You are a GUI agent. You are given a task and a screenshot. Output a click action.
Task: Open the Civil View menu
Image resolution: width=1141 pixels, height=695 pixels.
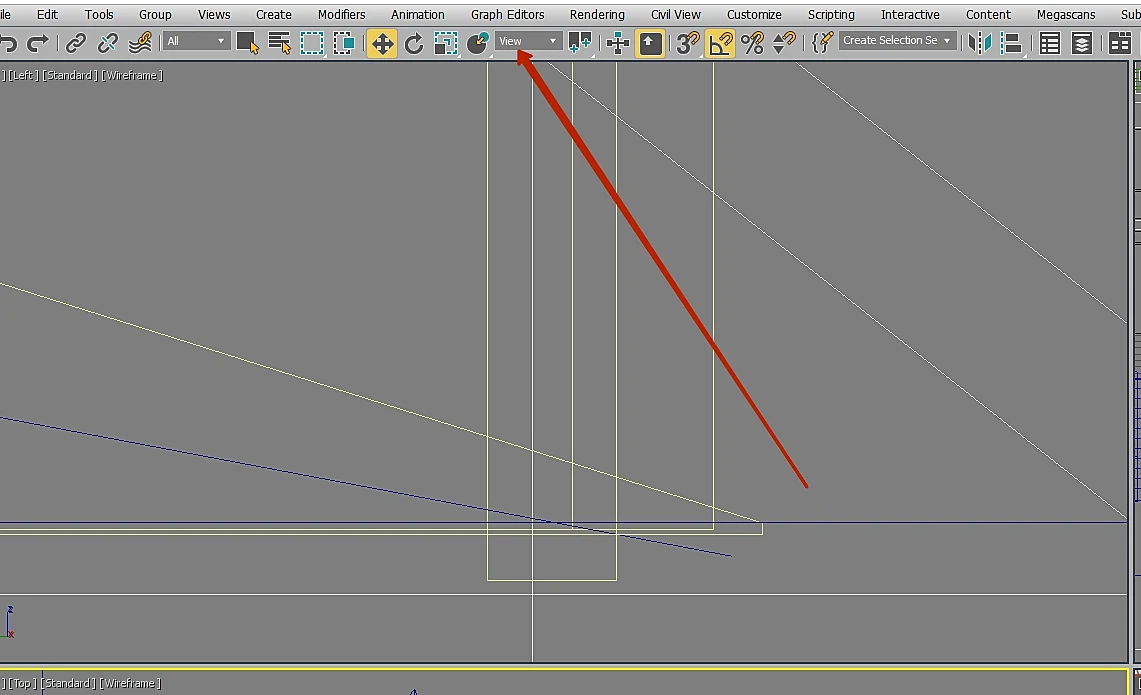click(x=675, y=15)
